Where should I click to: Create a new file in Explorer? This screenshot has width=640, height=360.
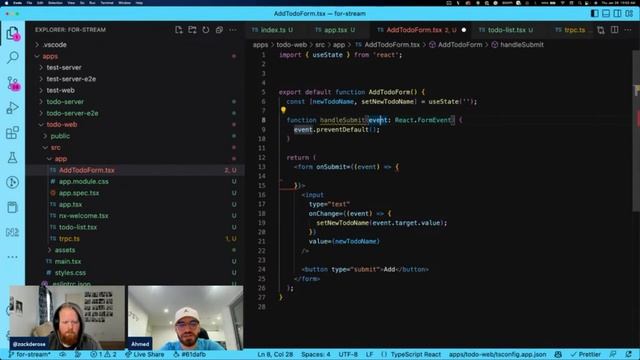point(179,30)
